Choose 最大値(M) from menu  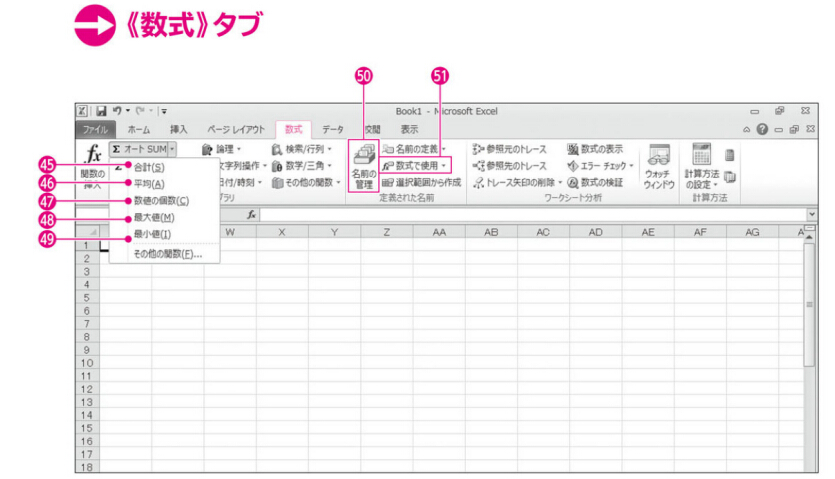point(165,217)
